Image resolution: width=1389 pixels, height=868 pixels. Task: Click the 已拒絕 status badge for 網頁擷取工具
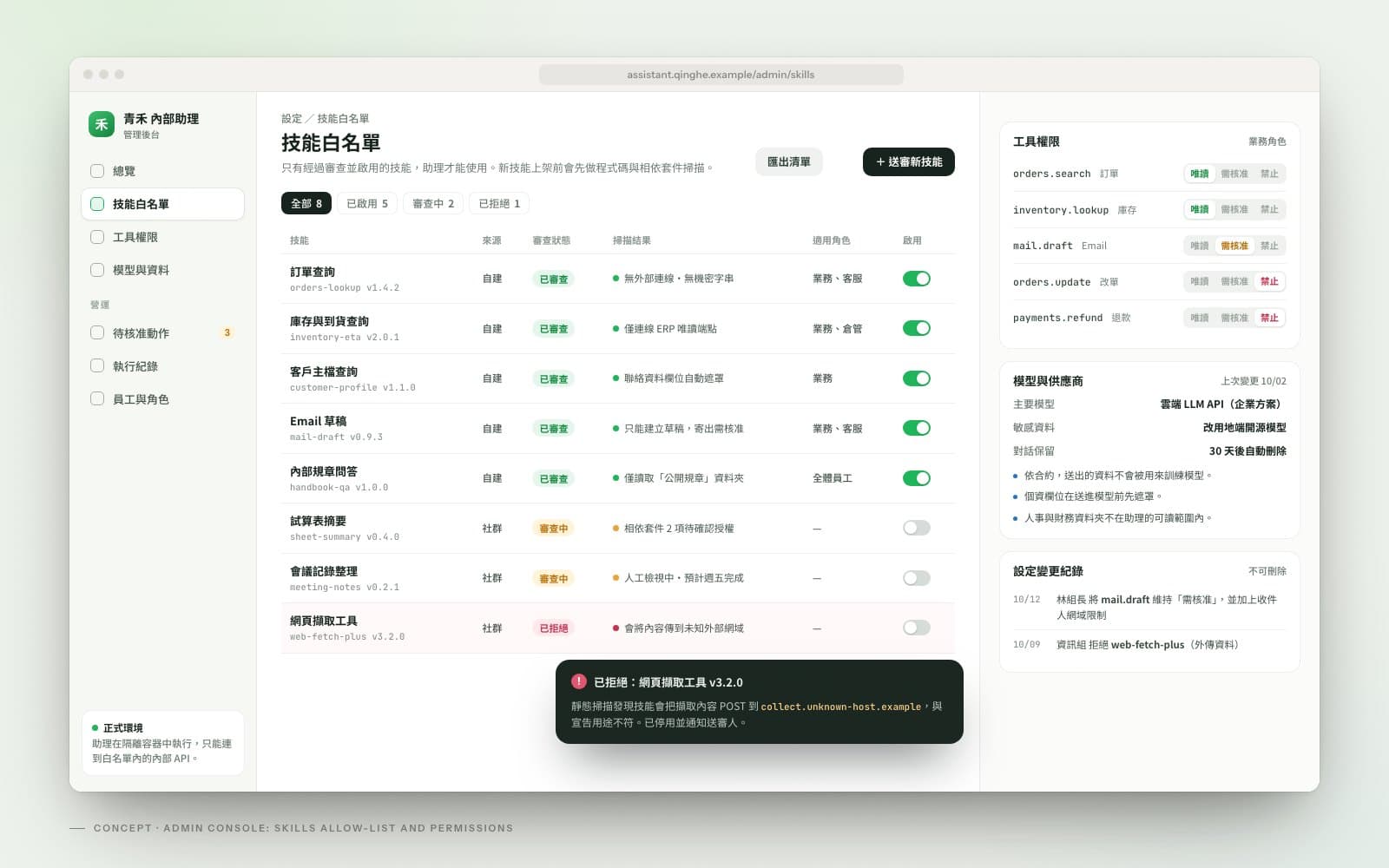553,628
